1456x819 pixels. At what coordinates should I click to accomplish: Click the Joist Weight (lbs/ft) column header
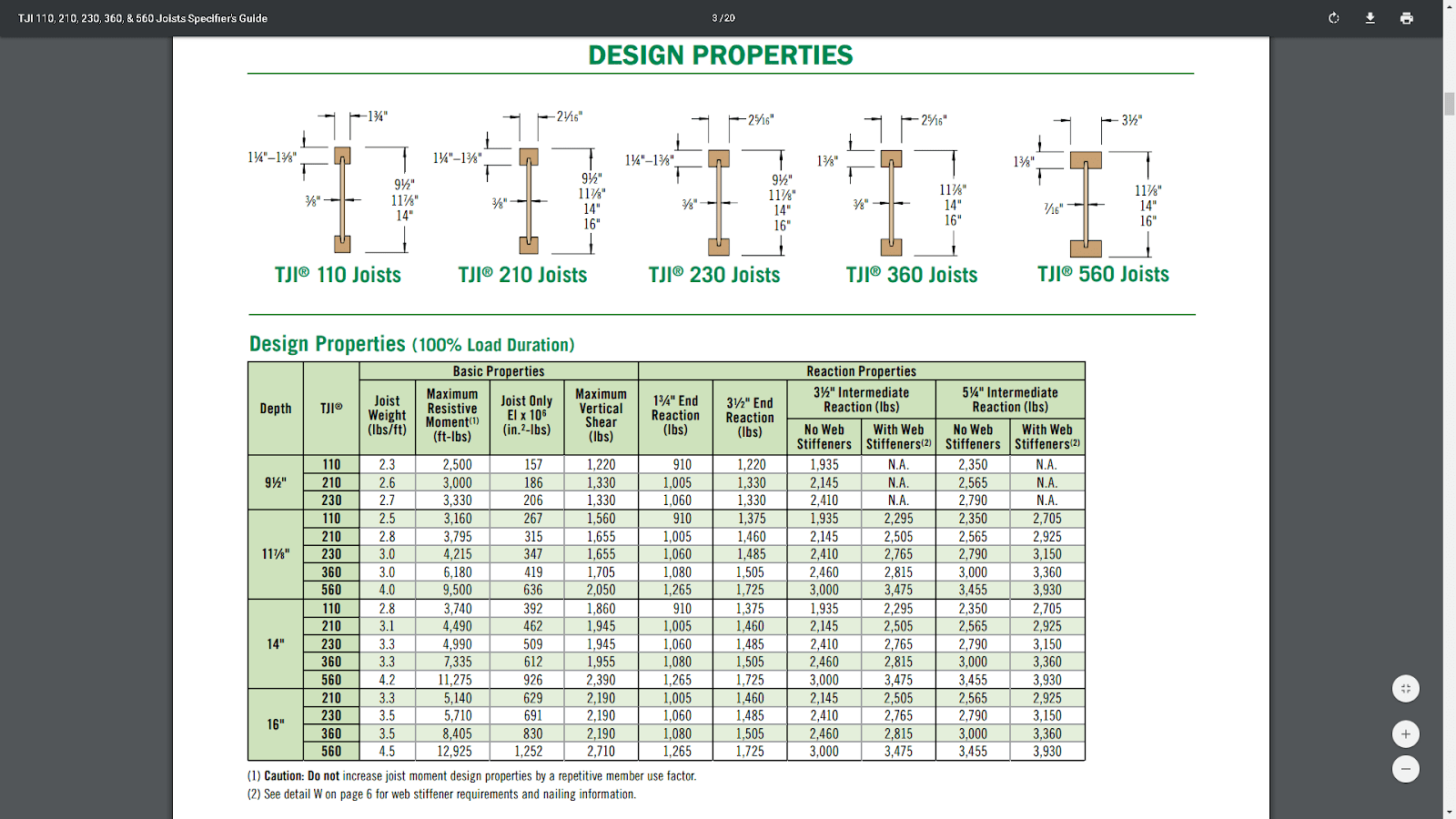coord(387,415)
